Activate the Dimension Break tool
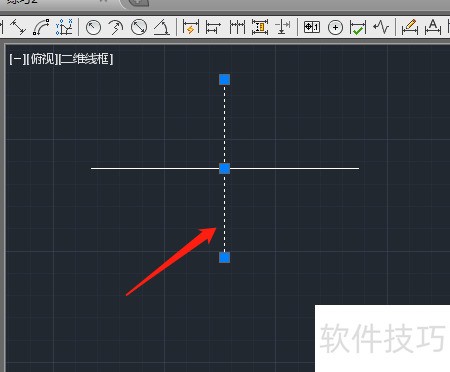The width and height of the screenshot is (450, 372). coord(283,27)
